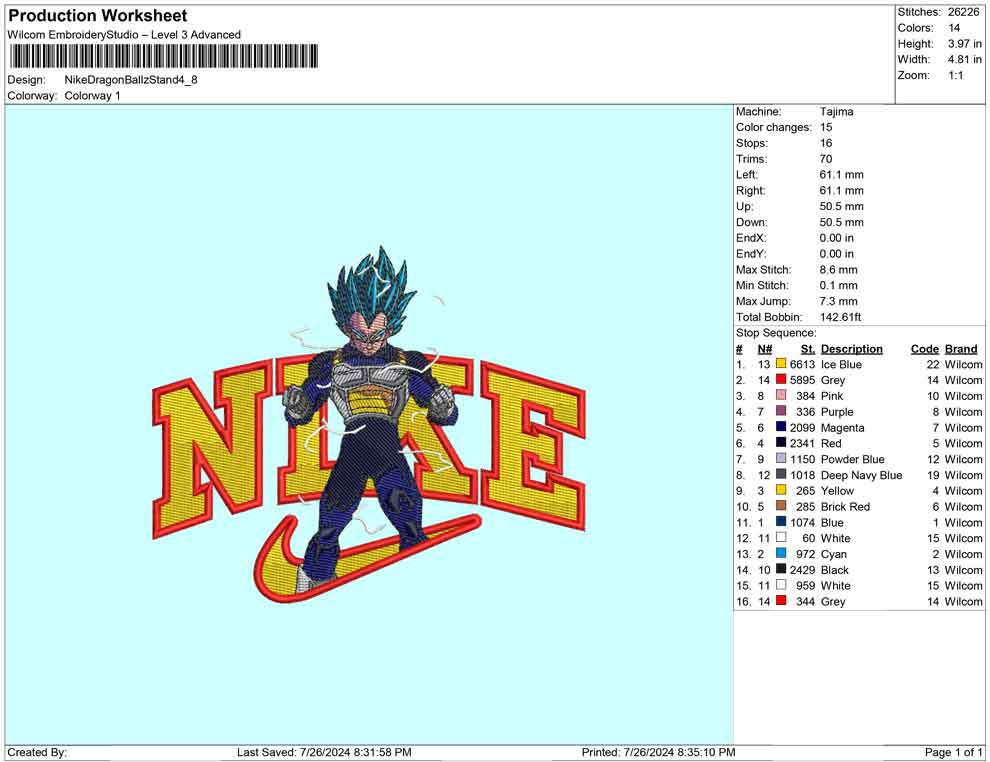This screenshot has width=990, height=762.
Task: Choose the Blue 1074 color swatch
Action: (781, 521)
